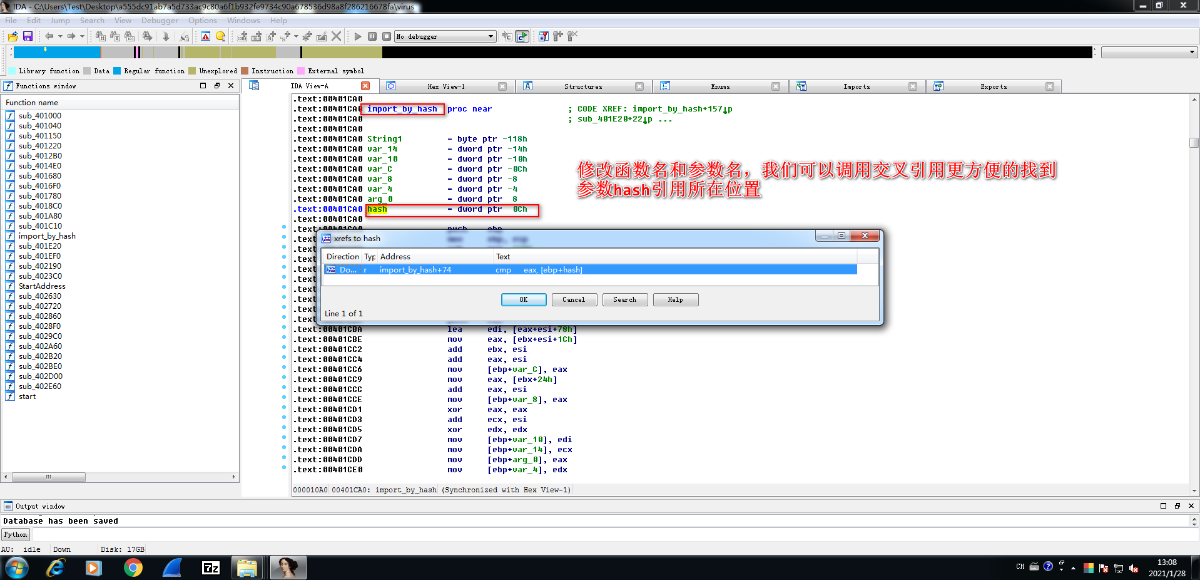Open Google Chrome from the taskbar
1200x580 pixels.
coord(133,567)
